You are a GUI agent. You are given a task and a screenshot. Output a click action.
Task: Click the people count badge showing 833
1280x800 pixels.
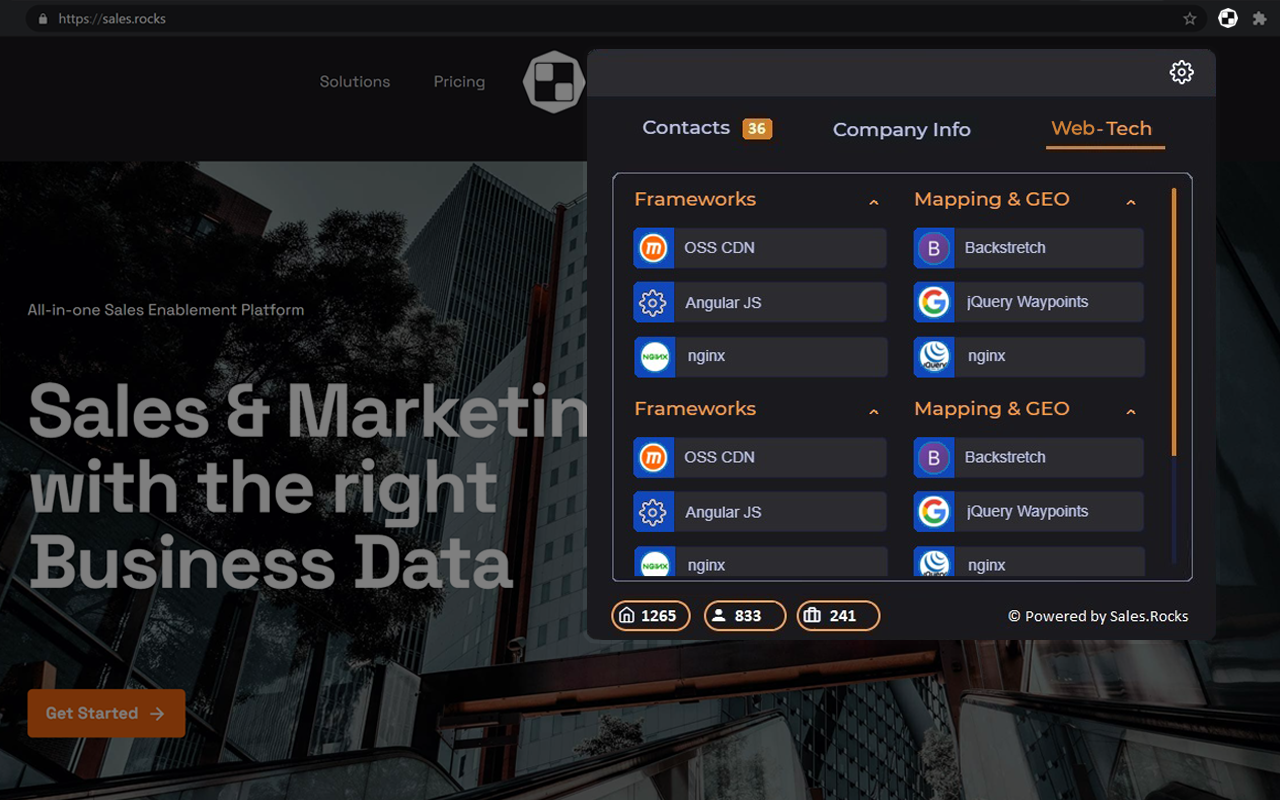(744, 616)
